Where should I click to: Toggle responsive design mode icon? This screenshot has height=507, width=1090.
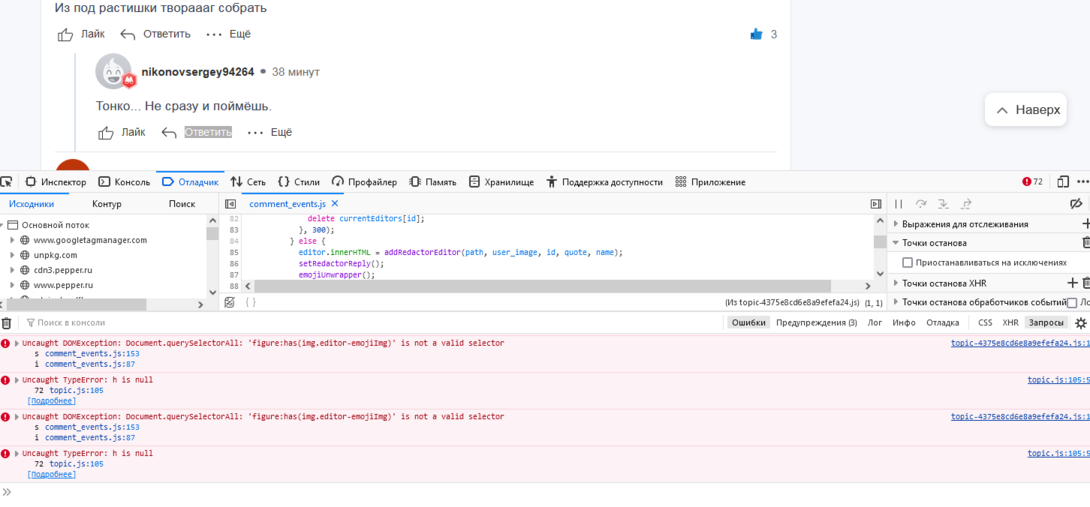pos(1063,182)
